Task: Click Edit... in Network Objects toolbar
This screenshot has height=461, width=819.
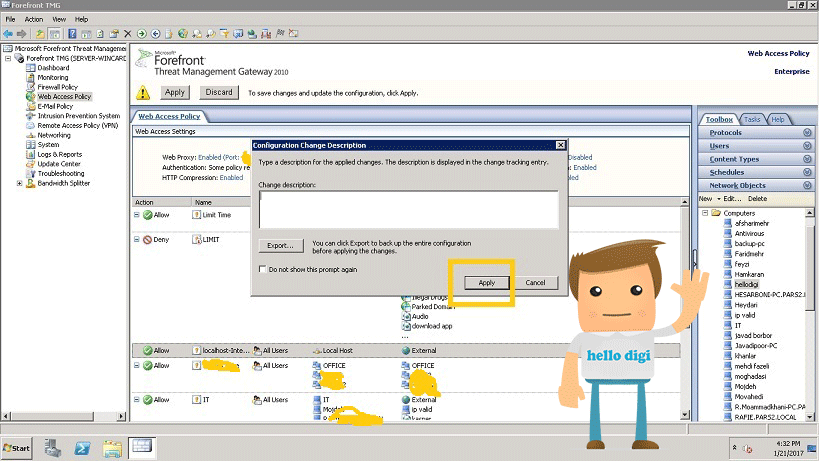Action: [732, 199]
